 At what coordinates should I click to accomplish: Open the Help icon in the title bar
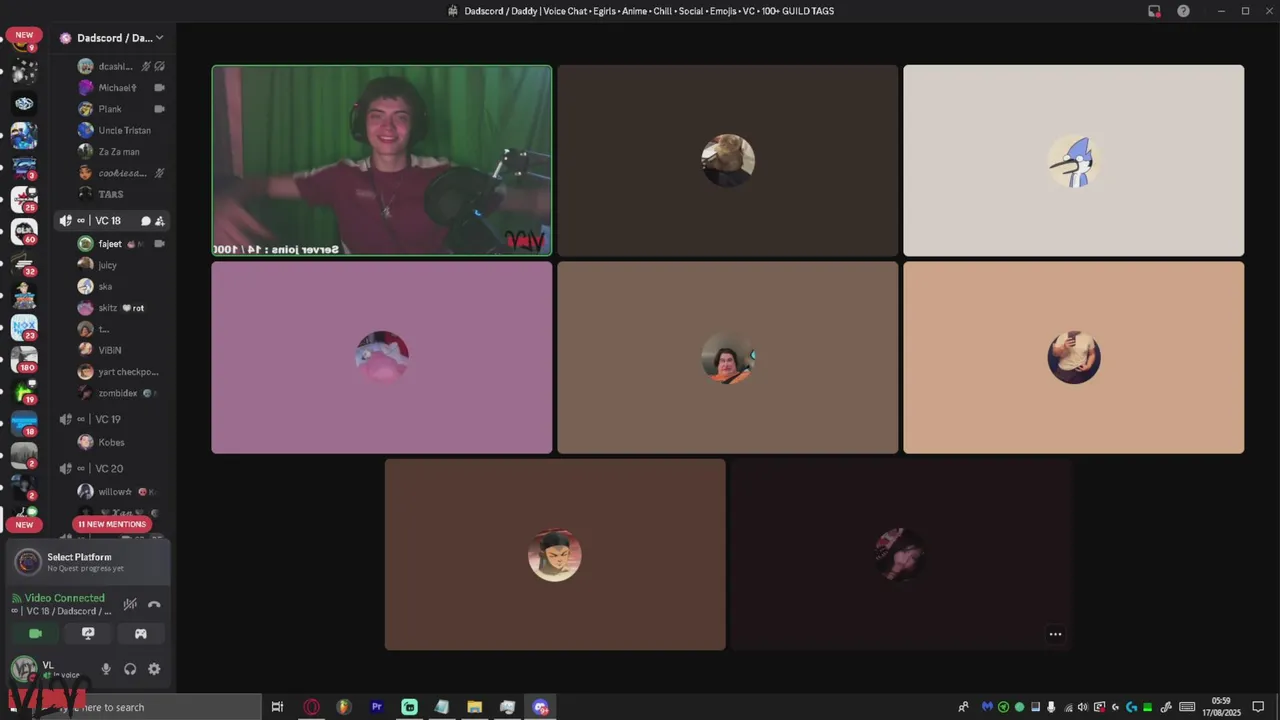pos(1184,11)
